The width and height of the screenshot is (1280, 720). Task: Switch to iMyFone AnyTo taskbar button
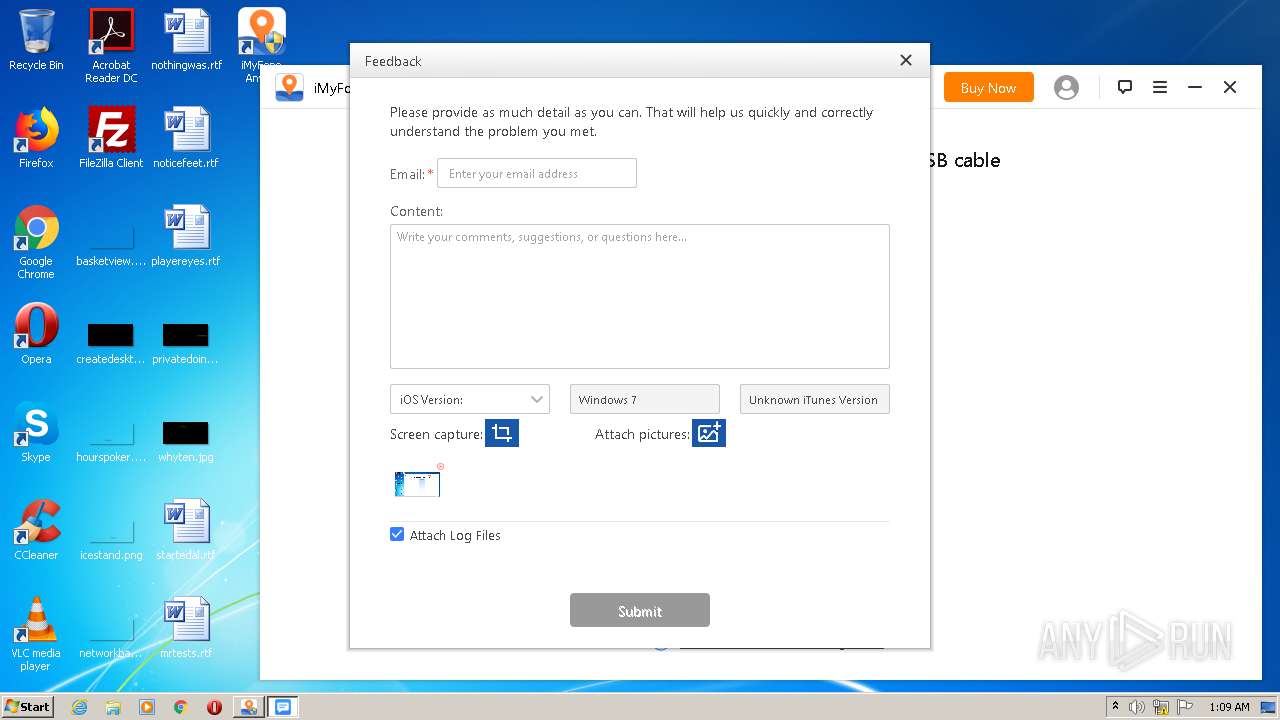248,707
